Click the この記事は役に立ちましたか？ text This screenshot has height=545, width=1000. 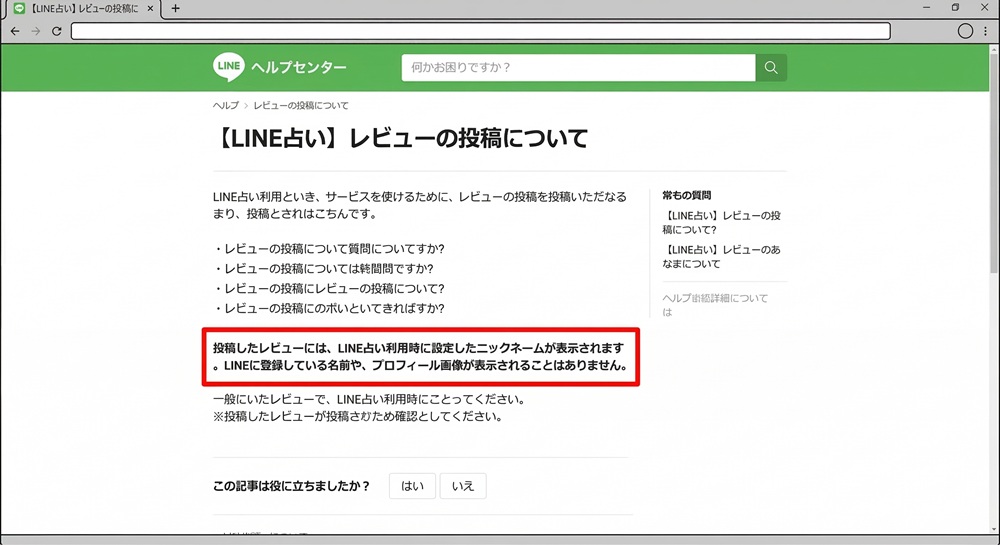291,486
